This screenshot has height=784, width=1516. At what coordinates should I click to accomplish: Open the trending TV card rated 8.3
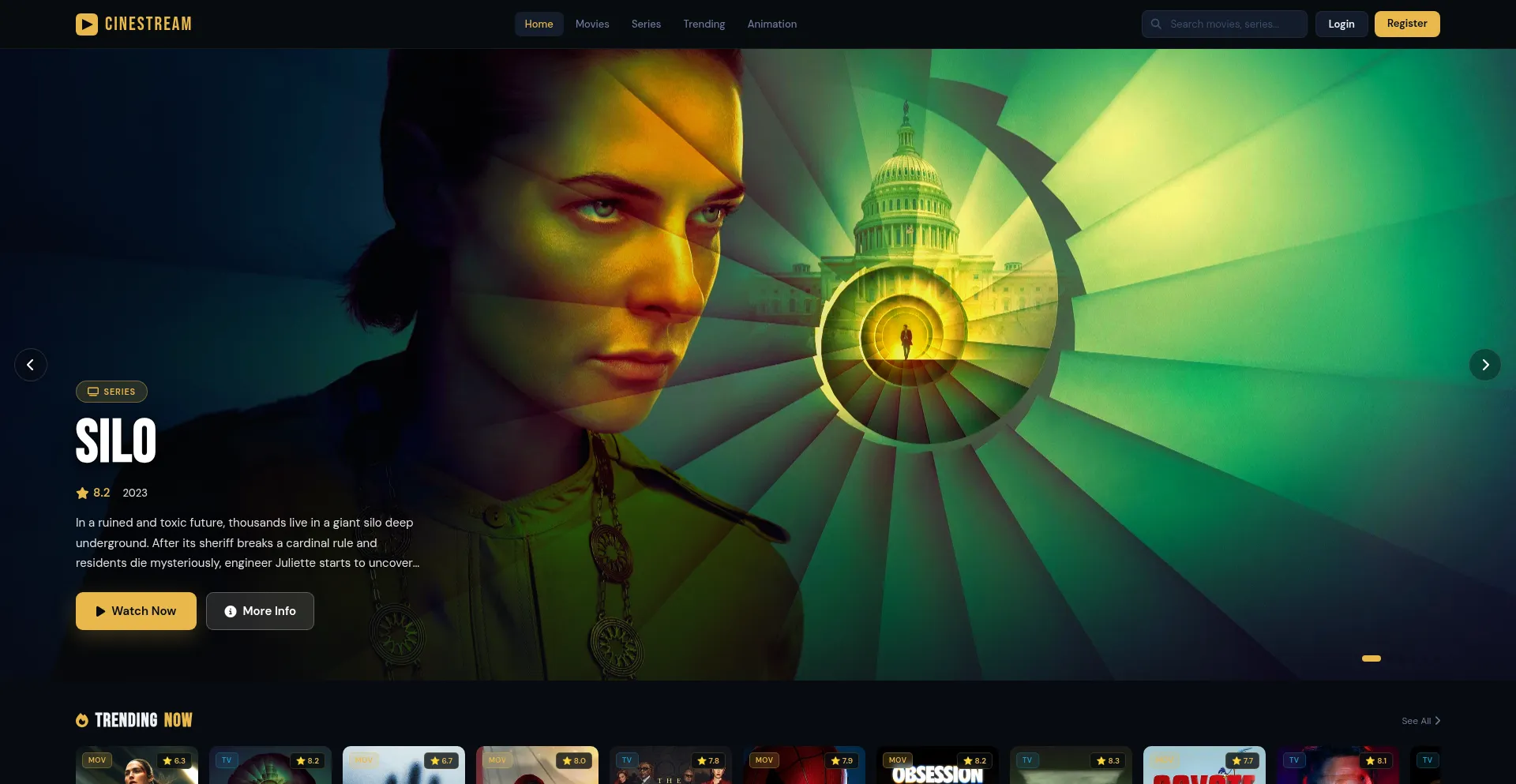point(1071,765)
